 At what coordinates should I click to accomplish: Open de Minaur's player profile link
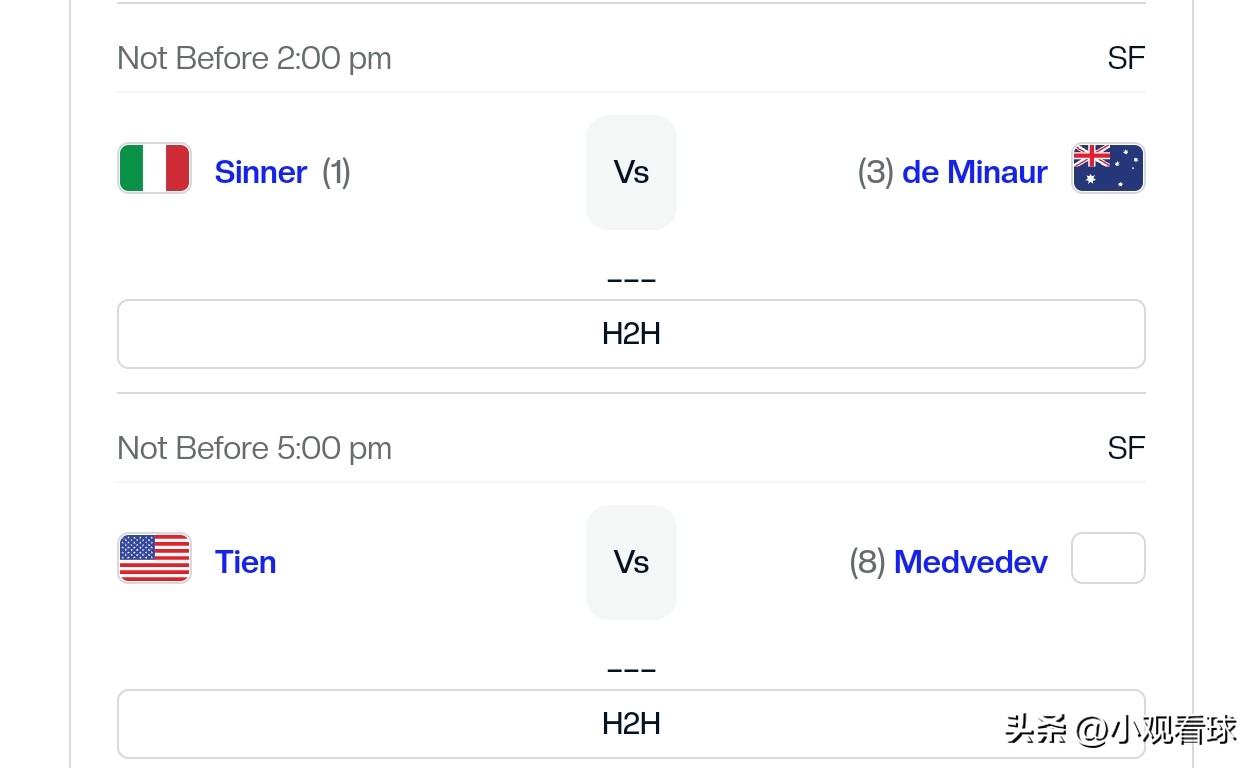pos(974,172)
